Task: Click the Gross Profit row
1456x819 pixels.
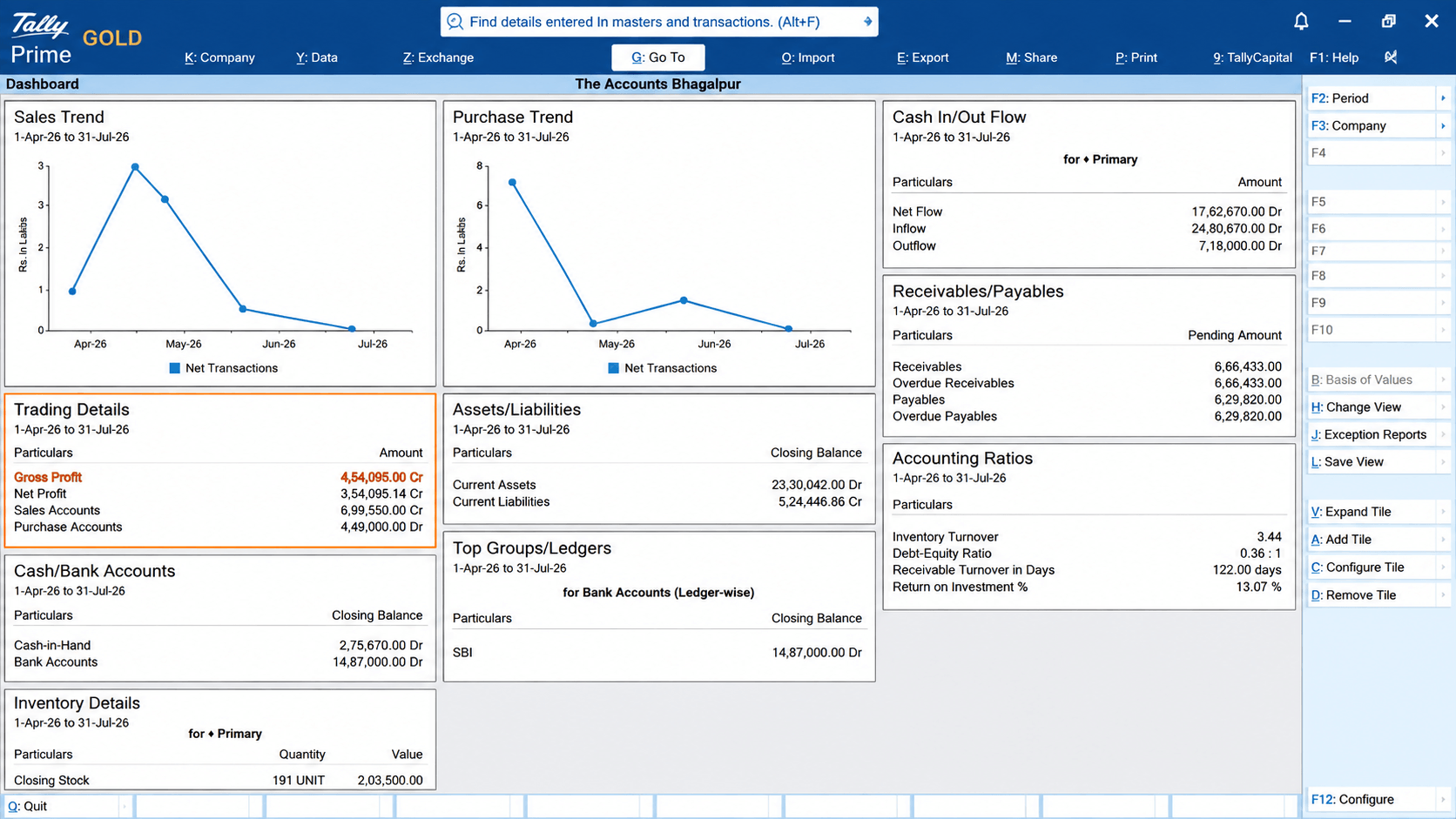Action: click(219, 477)
